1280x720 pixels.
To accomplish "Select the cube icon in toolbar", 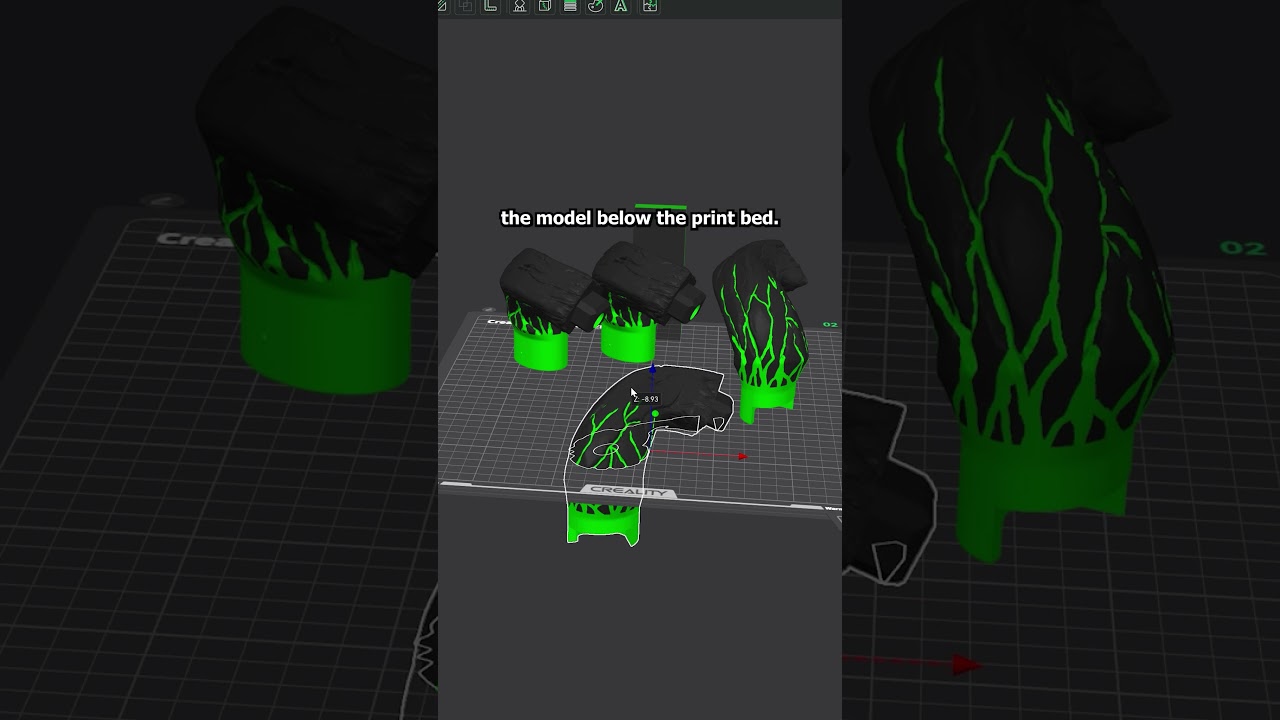I will pyautogui.click(x=545, y=6).
